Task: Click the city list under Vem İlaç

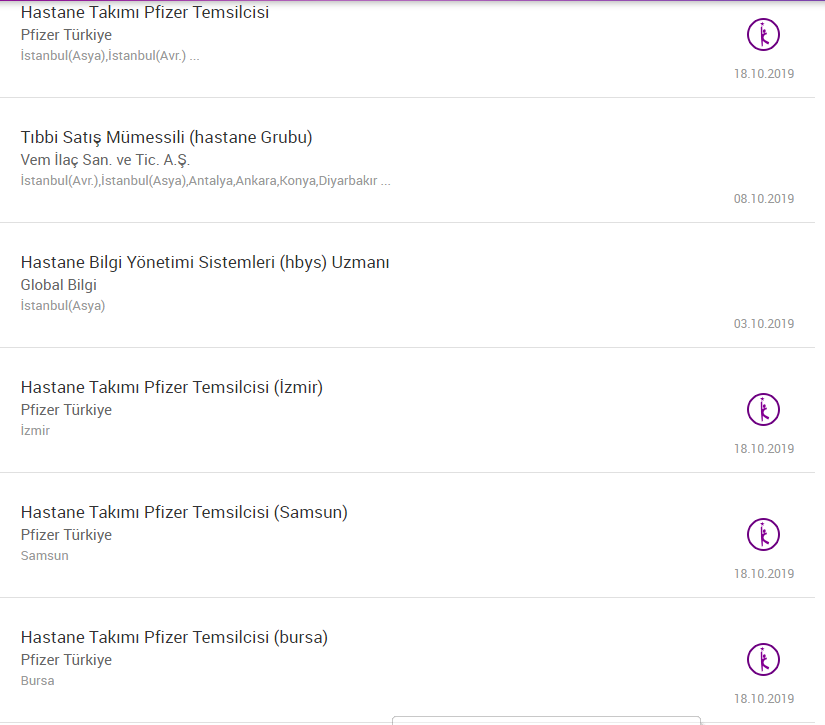Action: [x=205, y=181]
